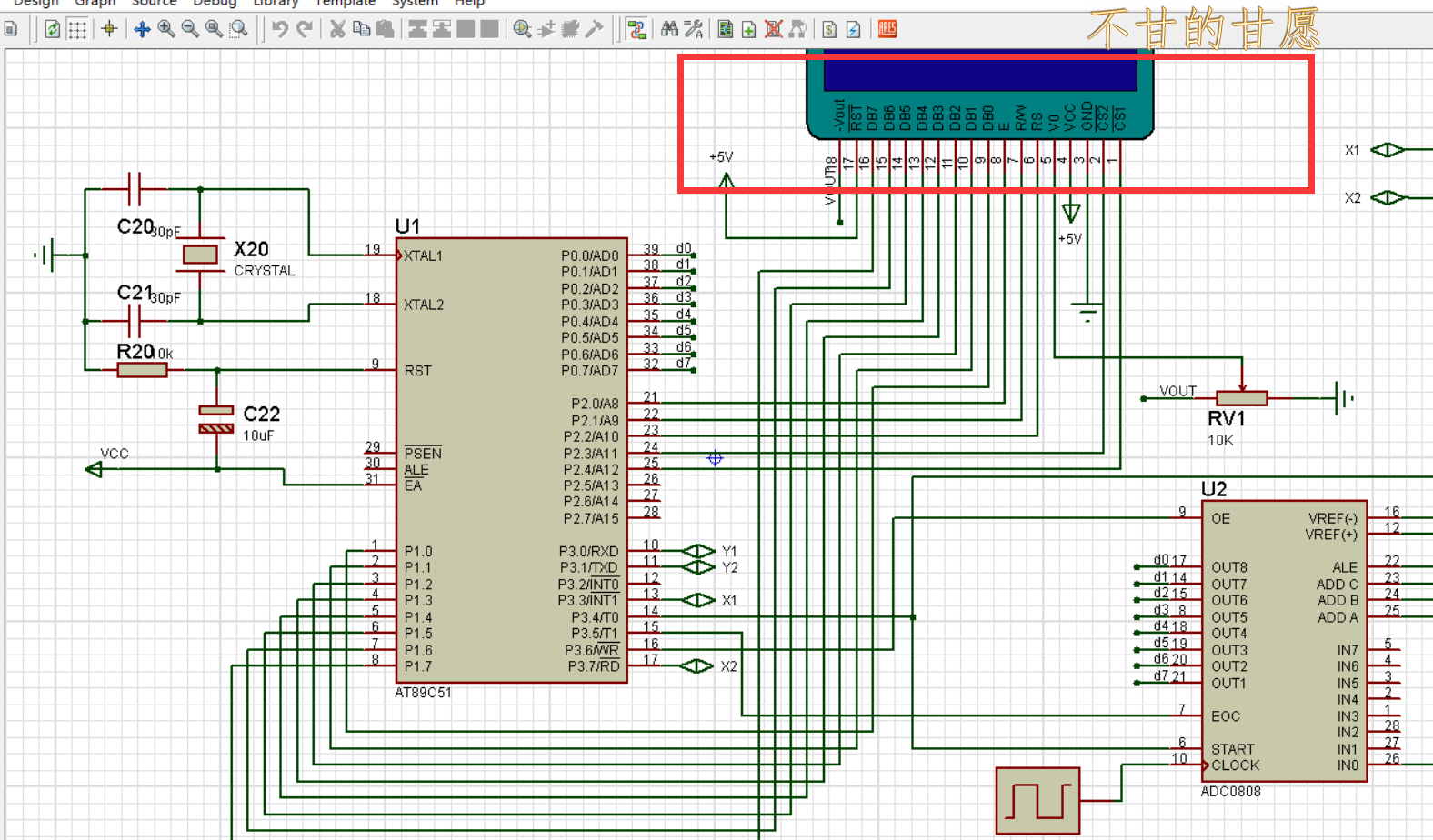Open the Design Explorer icon

pos(726,29)
